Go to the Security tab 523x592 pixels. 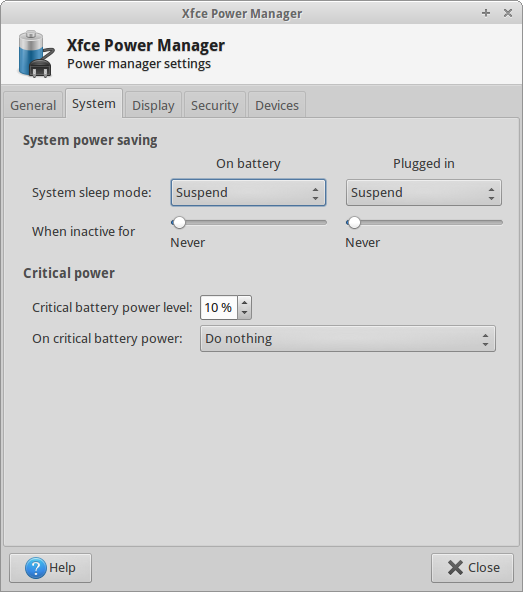pyautogui.click(x=214, y=105)
